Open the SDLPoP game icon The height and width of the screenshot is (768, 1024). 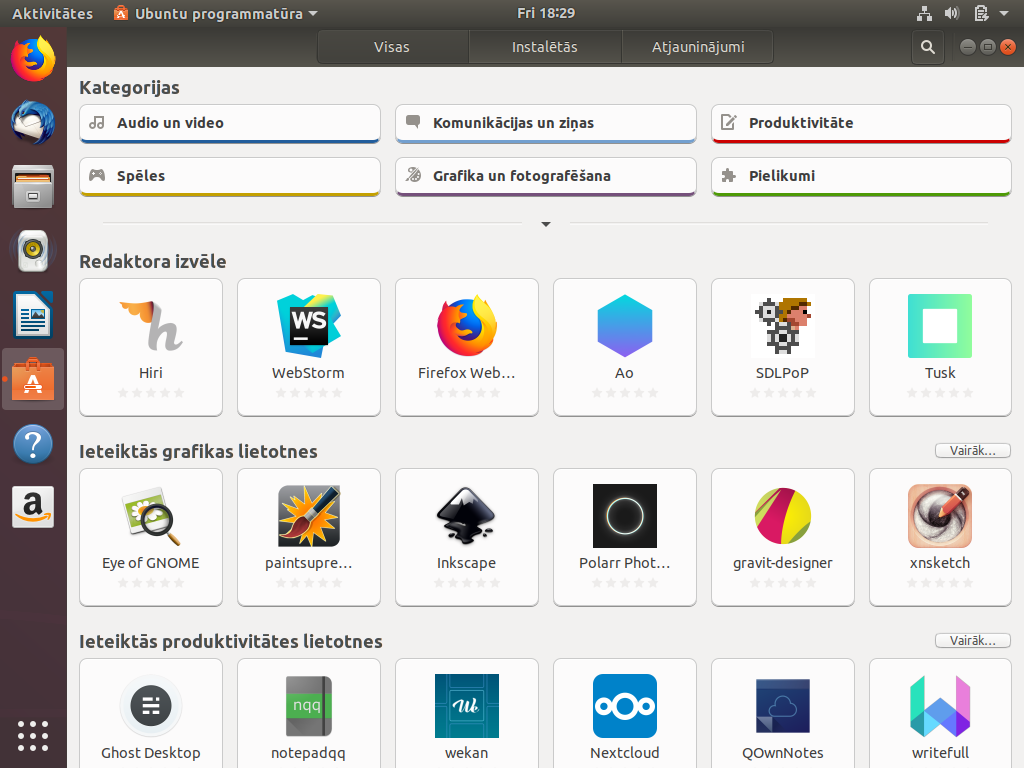[x=783, y=326]
